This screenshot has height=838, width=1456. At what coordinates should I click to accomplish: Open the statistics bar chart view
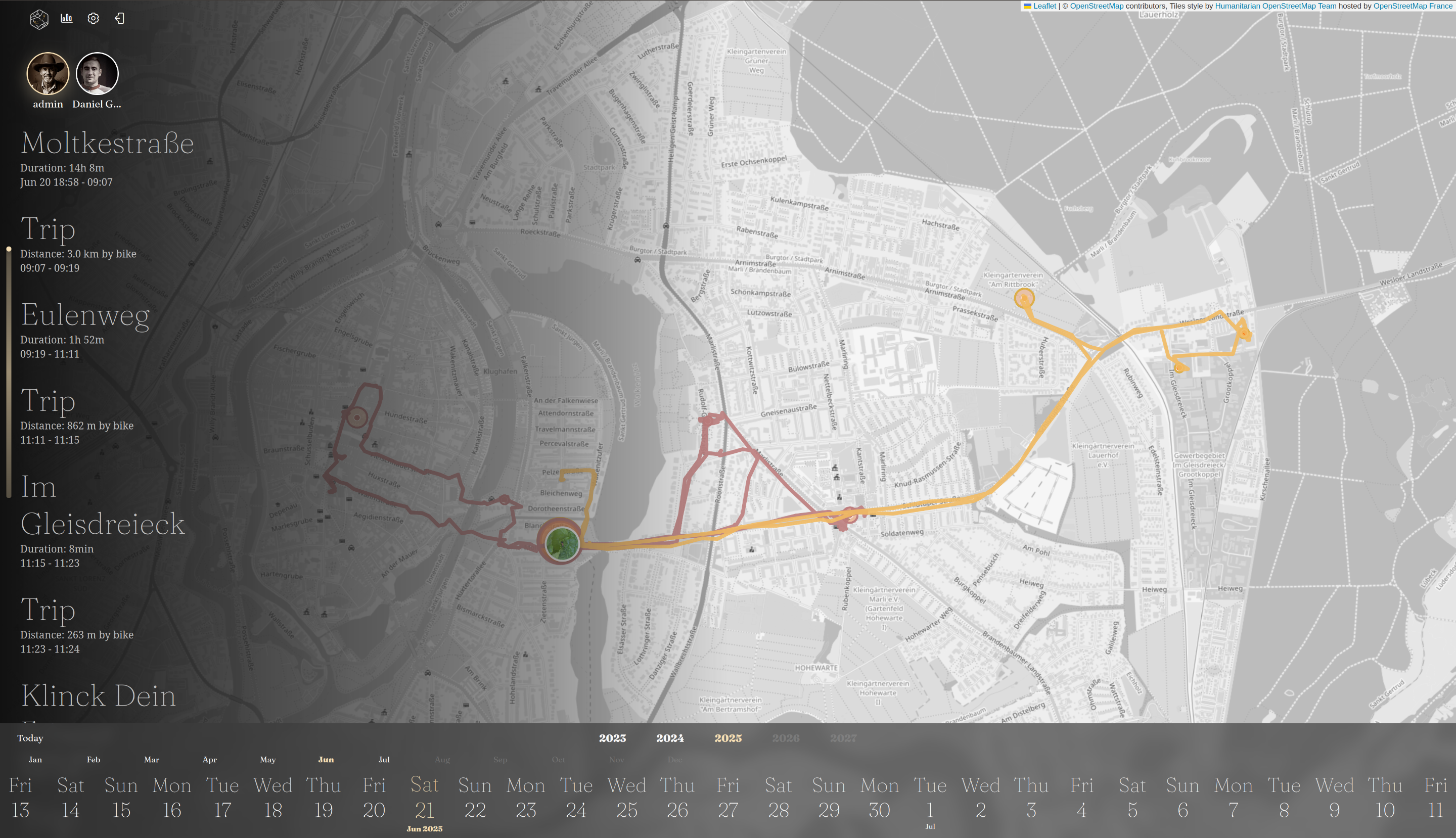tap(67, 18)
